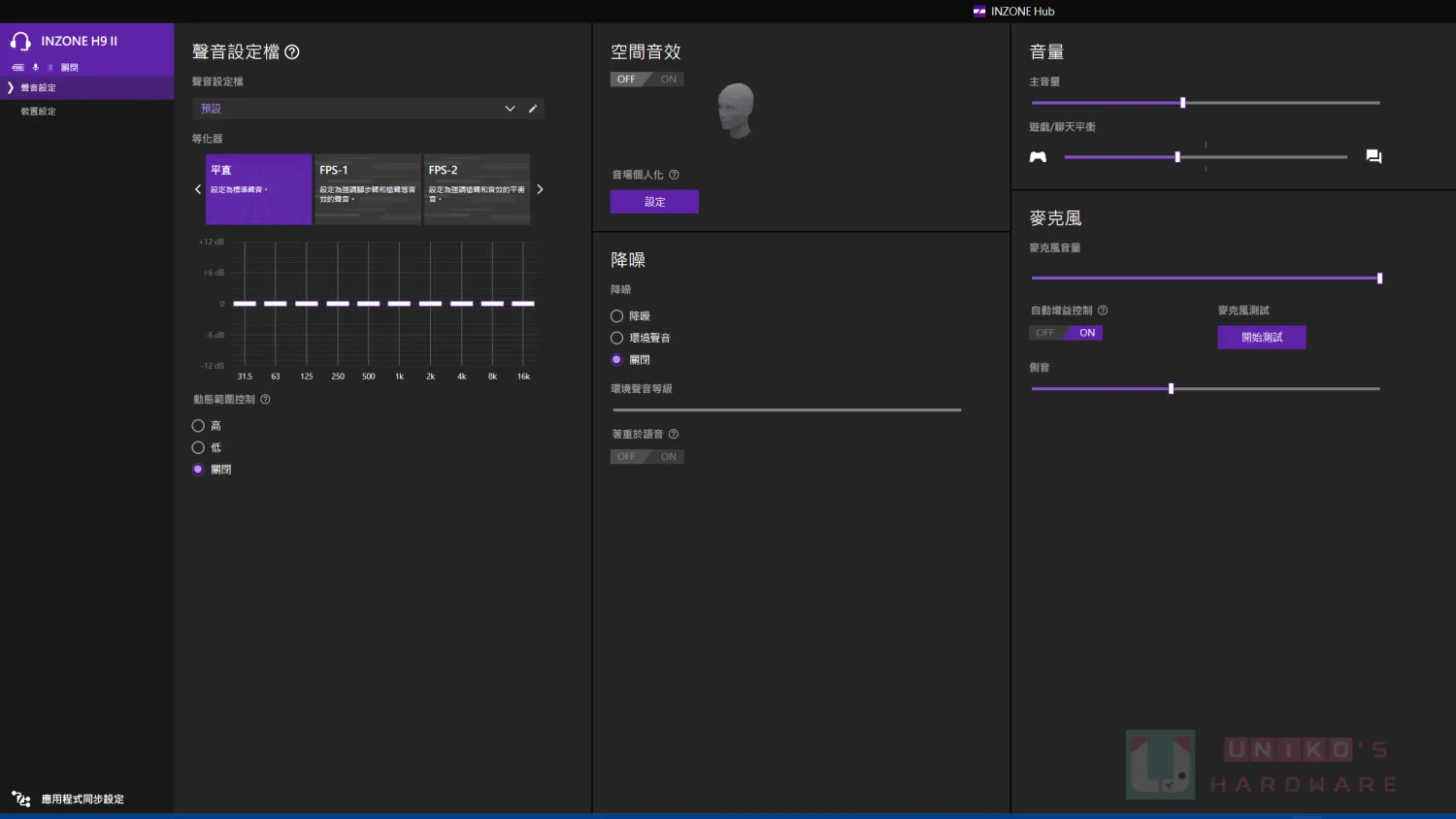Click the headset icon beside INZONE H9 II
The height and width of the screenshot is (819, 1456).
[20, 42]
